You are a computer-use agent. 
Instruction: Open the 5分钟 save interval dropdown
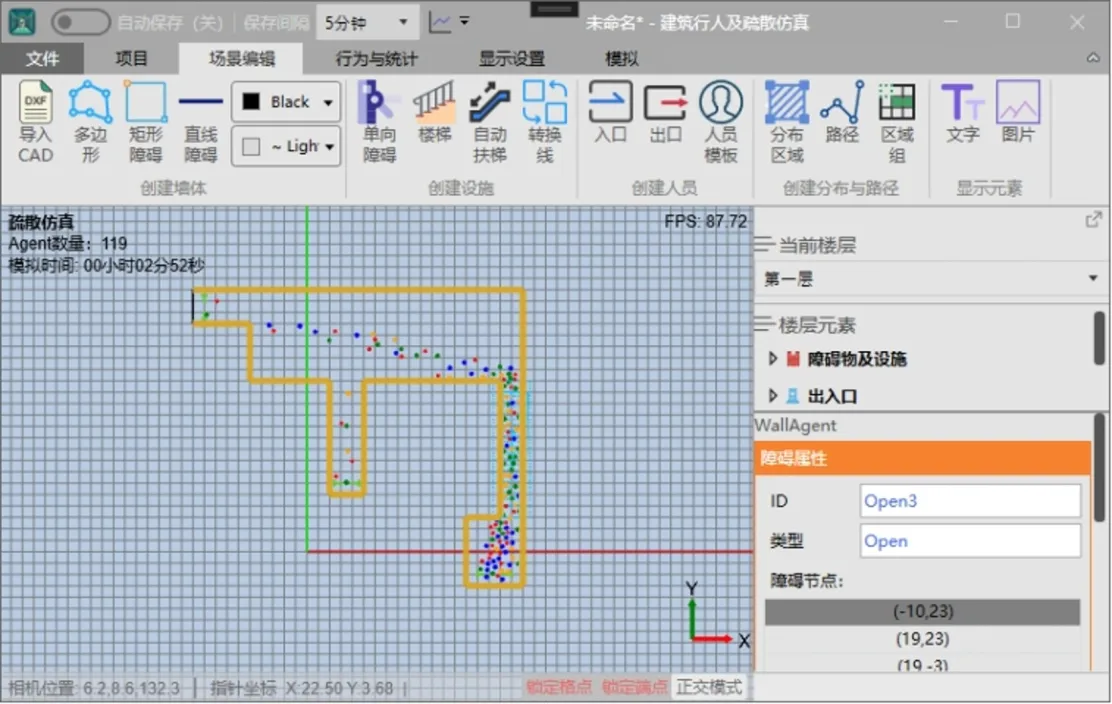pos(367,22)
